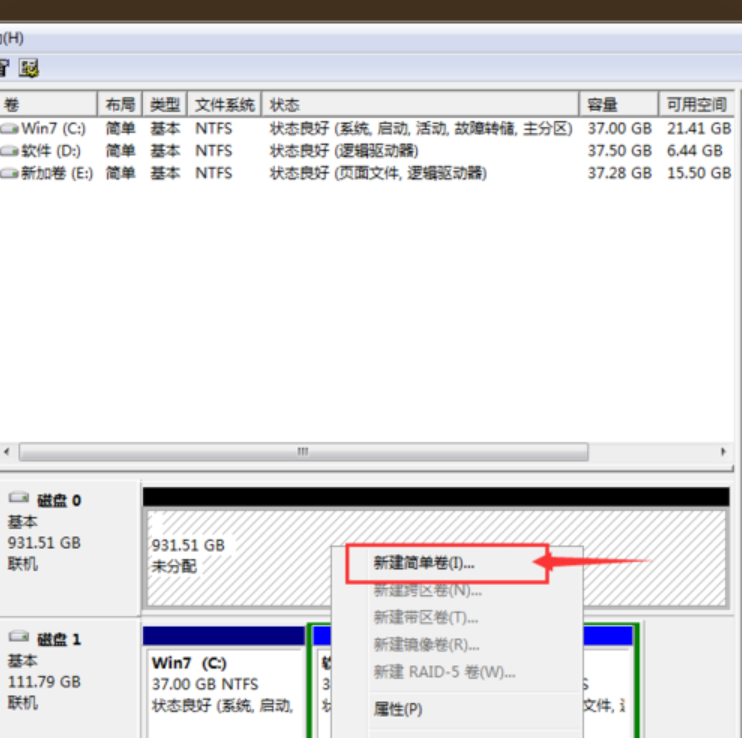Select the Win7 (C:) drive icon in volume list

tap(10, 129)
